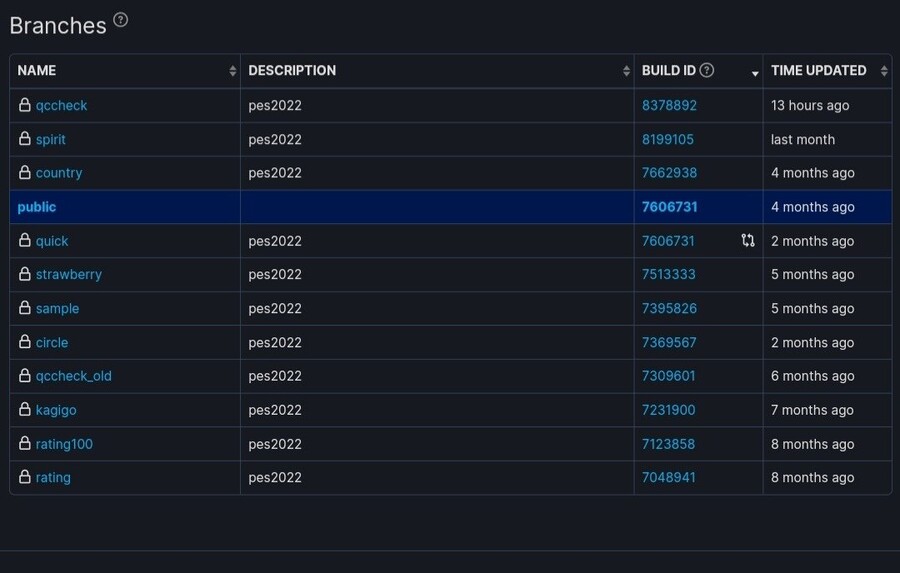Screen dimensions: 900x573
Task: Click the highlighted build 7606731 in public row
Action: [669, 207]
